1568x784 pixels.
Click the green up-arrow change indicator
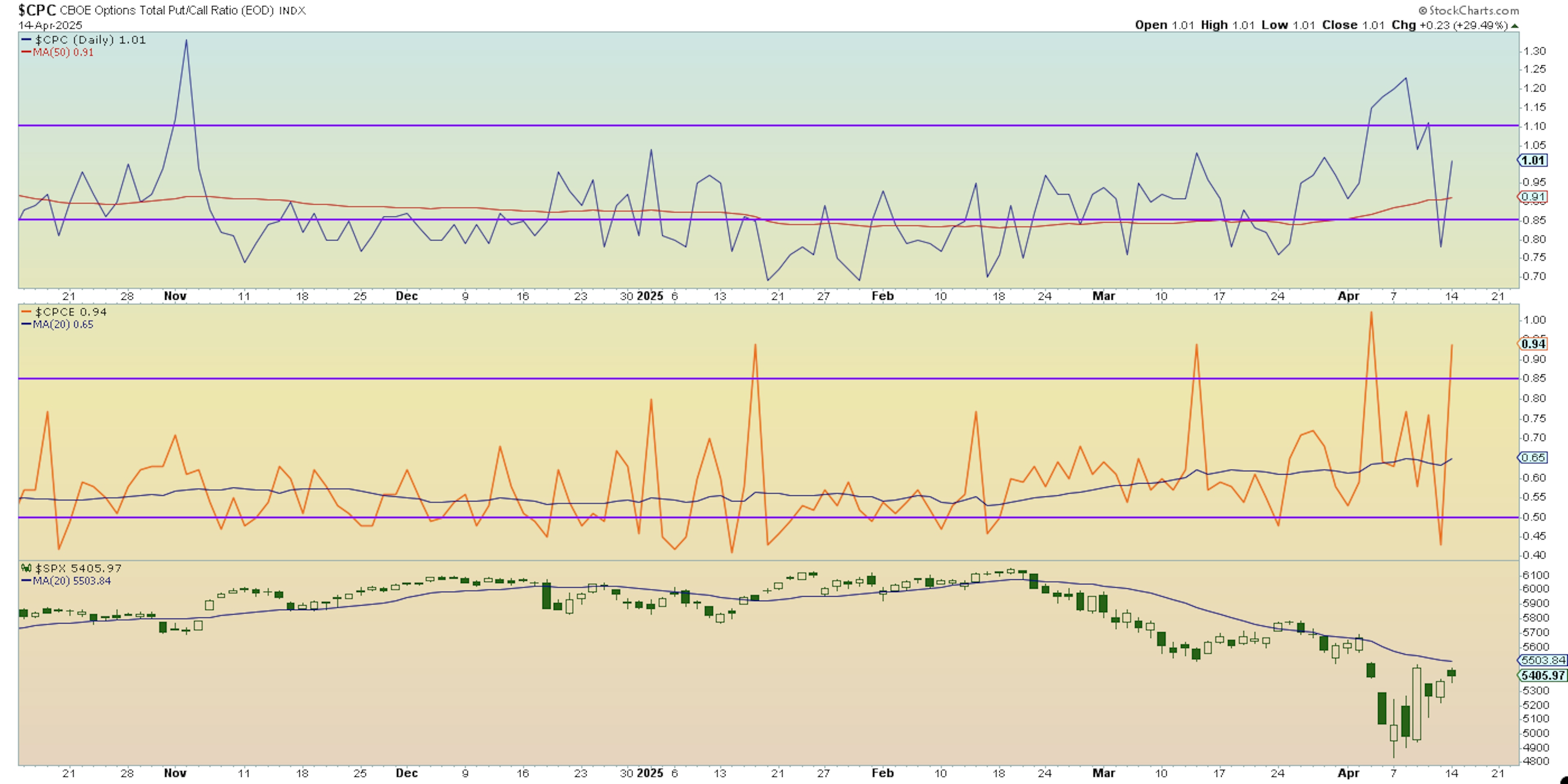[x=1515, y=26]
